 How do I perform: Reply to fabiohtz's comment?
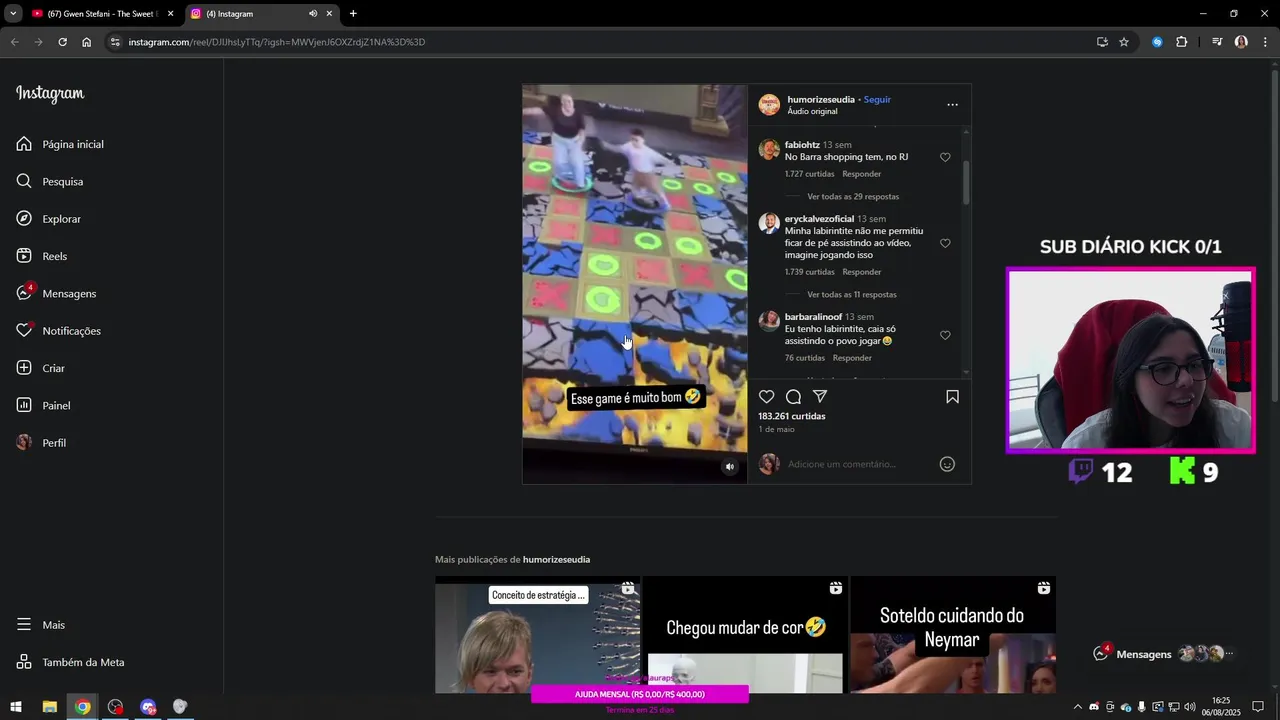[x=861, y=174]
